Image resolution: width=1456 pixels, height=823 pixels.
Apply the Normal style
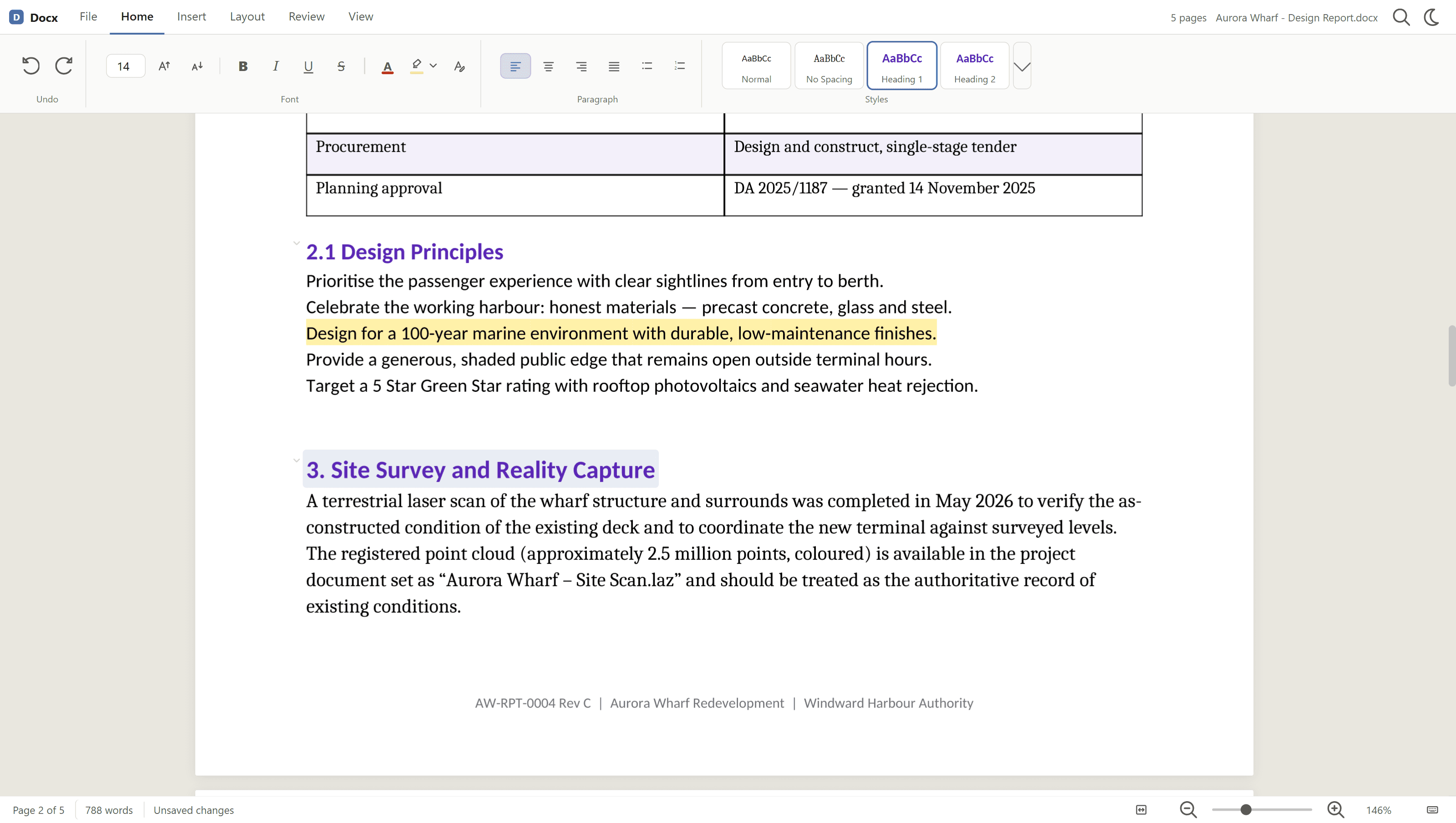point(756,66)
